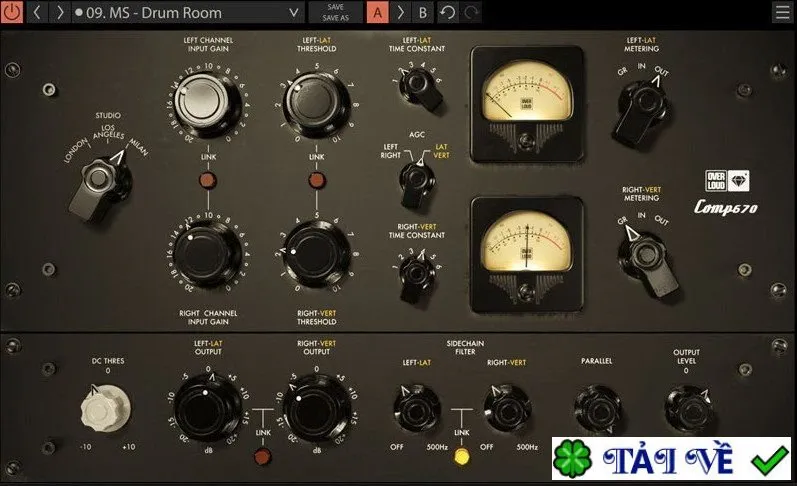Open the preset dropdown chevron
The height and width of the screenshot is (486, 797).
click(294, 13)
